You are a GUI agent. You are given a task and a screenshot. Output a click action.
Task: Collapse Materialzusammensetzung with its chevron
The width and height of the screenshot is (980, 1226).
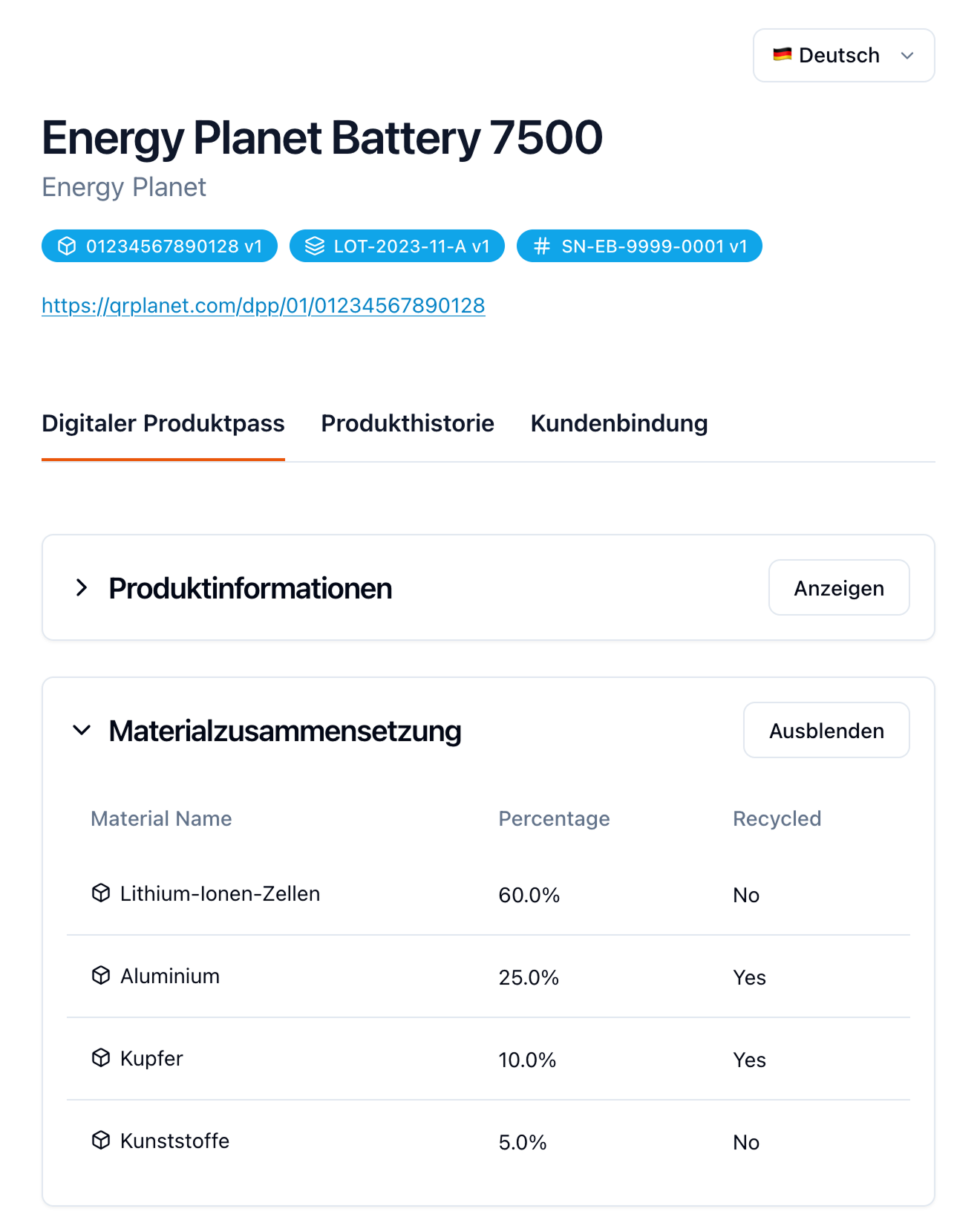pos(82,731)
